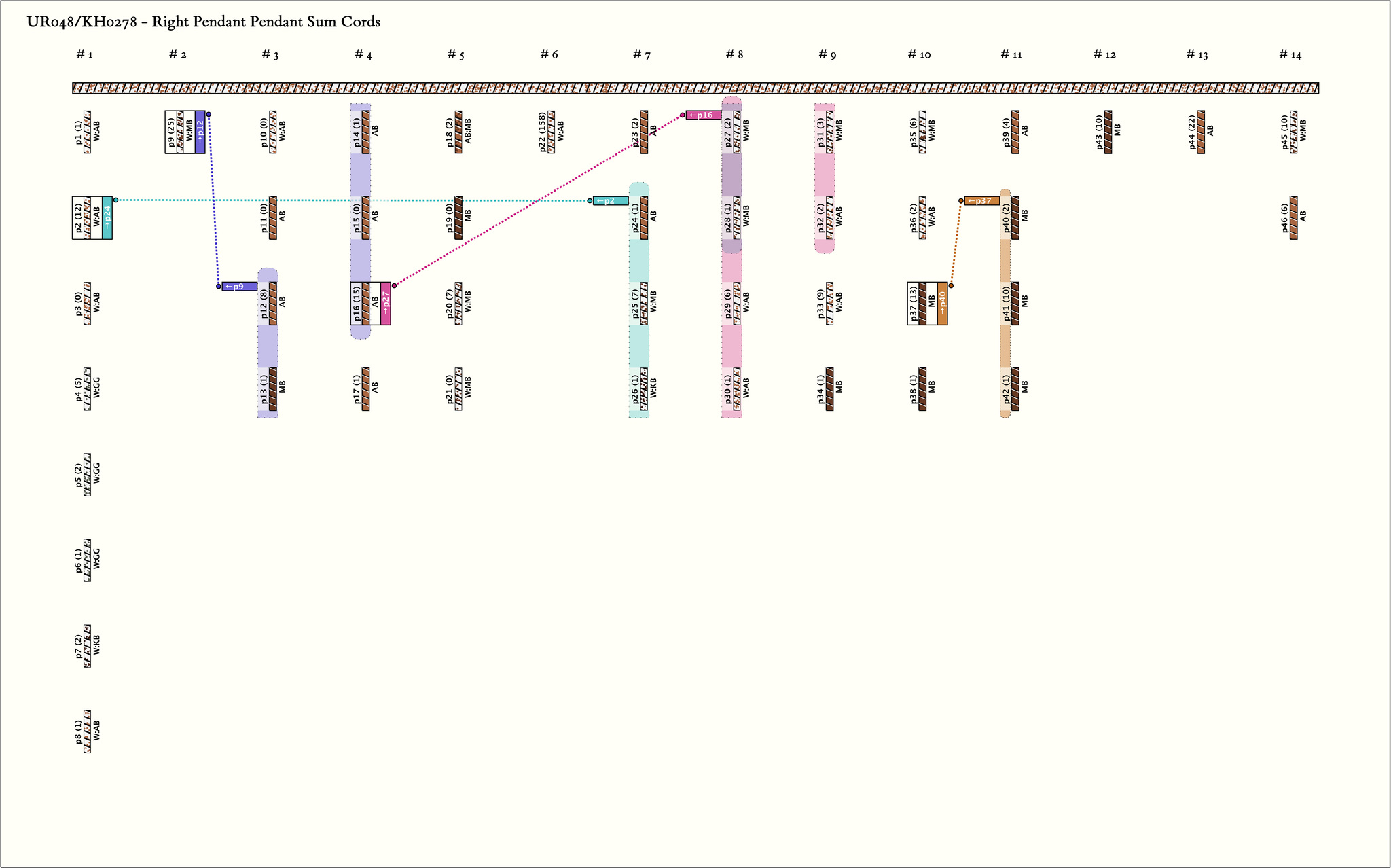The width and height of the screenshot is (1391, 868).
Task: Click the p34 (1) MB cord swatch
Action: click(829, 388)
